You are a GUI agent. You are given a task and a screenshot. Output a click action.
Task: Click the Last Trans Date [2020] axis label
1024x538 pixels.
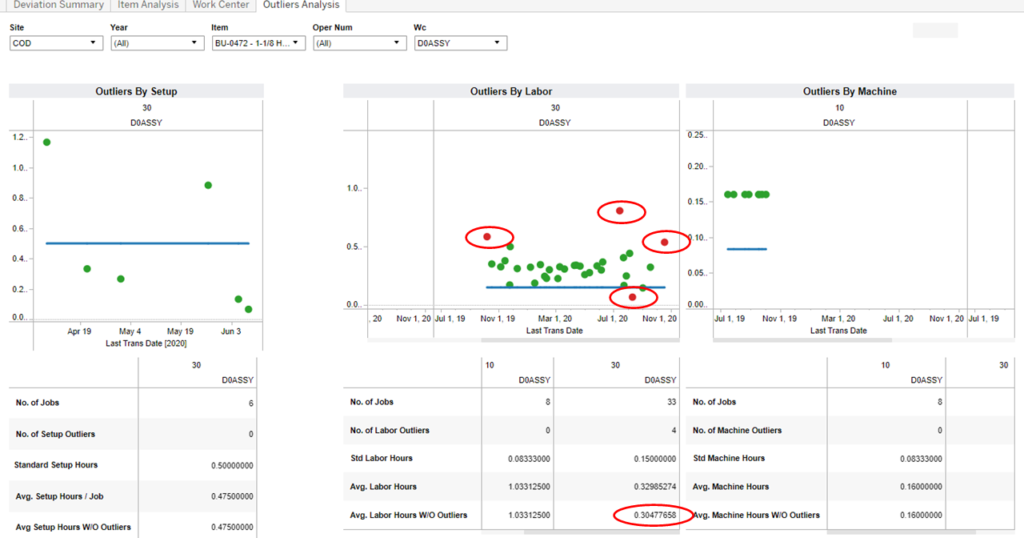pyautogui.click(x=146, y=343)
